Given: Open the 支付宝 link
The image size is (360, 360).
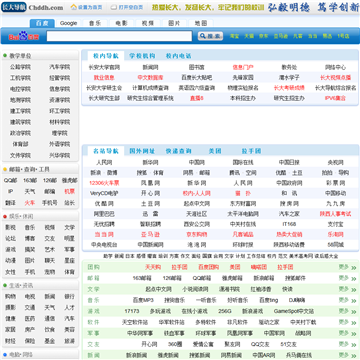Looking at the screenshot, I should (x=335, y=224).
